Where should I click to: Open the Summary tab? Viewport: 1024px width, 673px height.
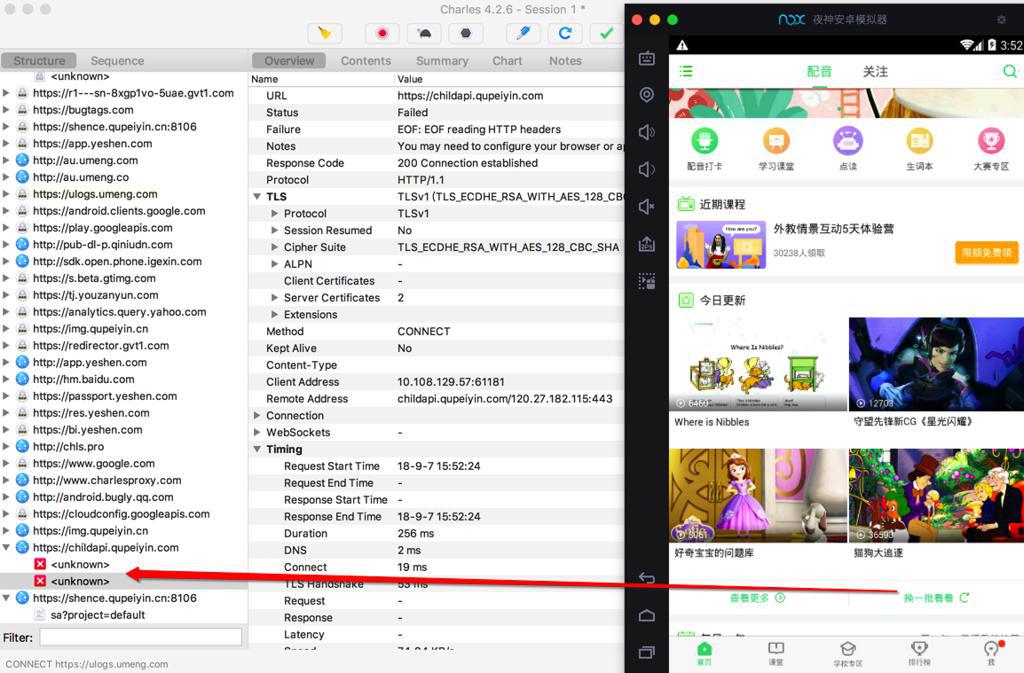(442, 61)
